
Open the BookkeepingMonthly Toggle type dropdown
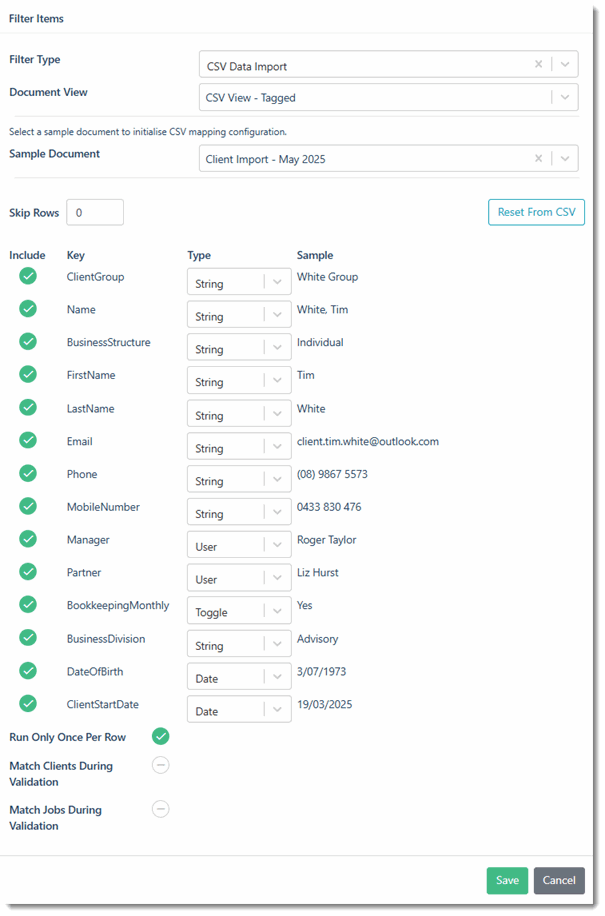239,611
